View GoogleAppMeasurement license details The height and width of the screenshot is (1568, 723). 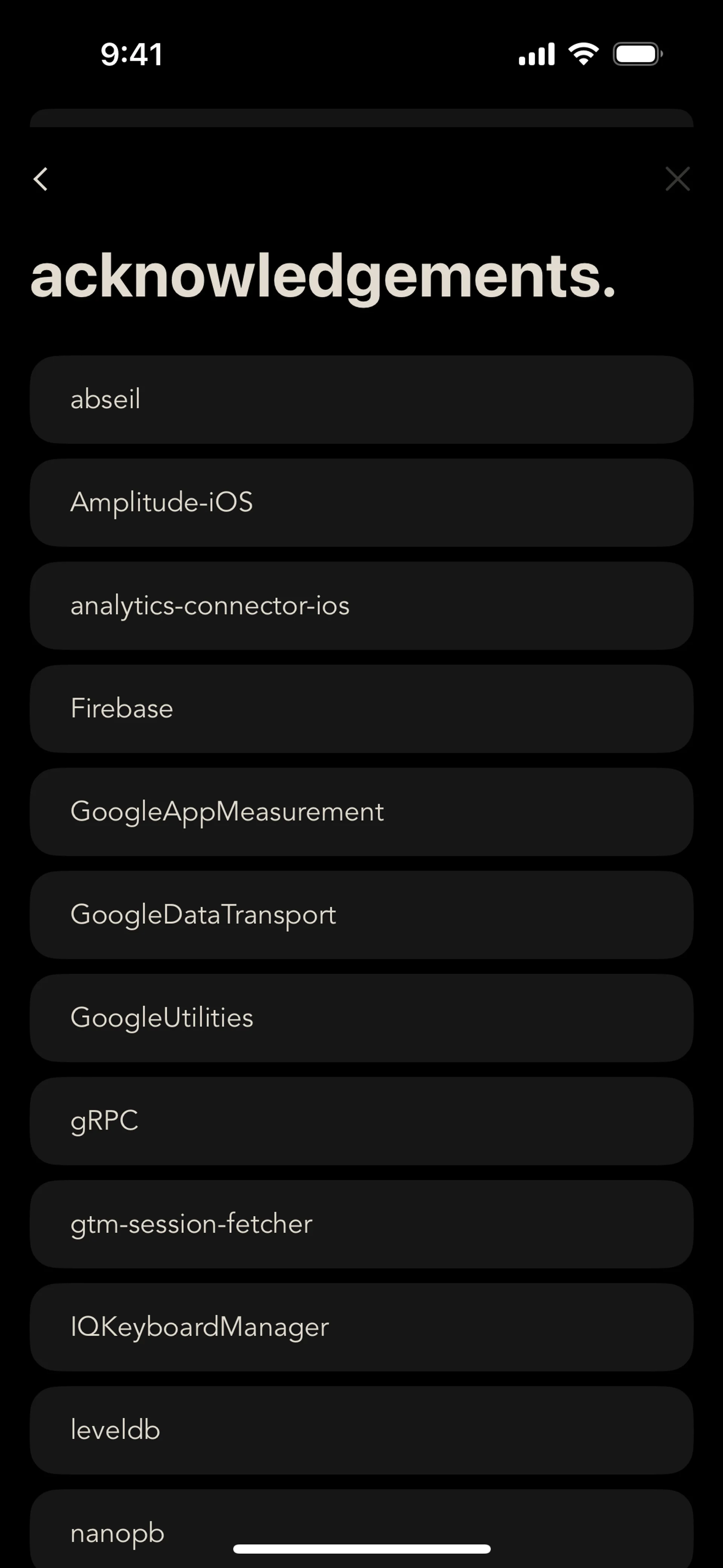(361, 812)
